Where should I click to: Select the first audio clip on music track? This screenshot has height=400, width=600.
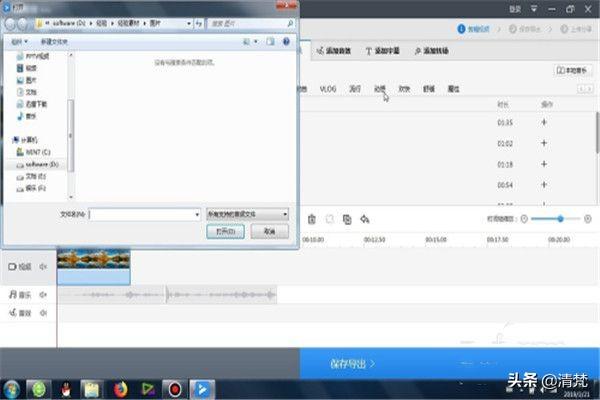112,294
